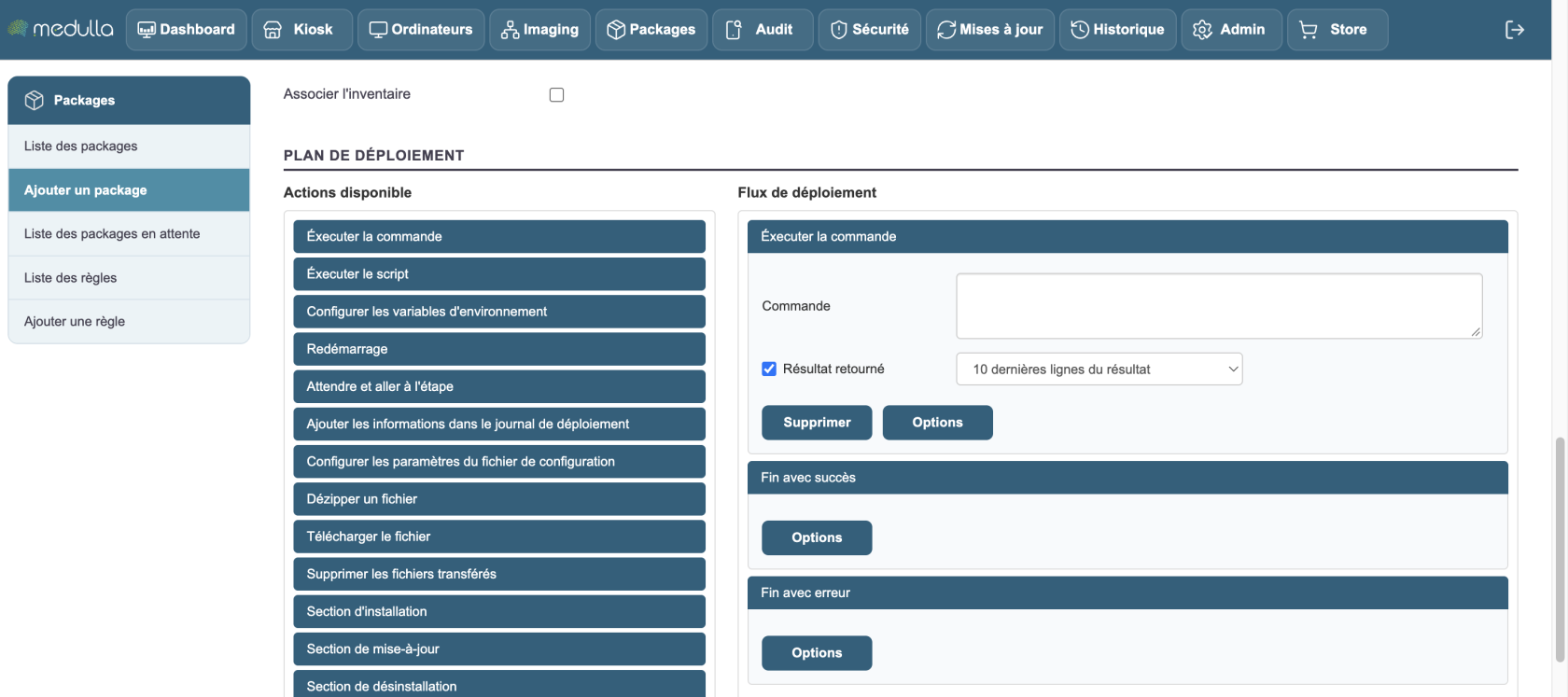The width and height of the screenshot is (1568, 697).
Task: Add the Exécuter le script action
Action: point(499,274)
